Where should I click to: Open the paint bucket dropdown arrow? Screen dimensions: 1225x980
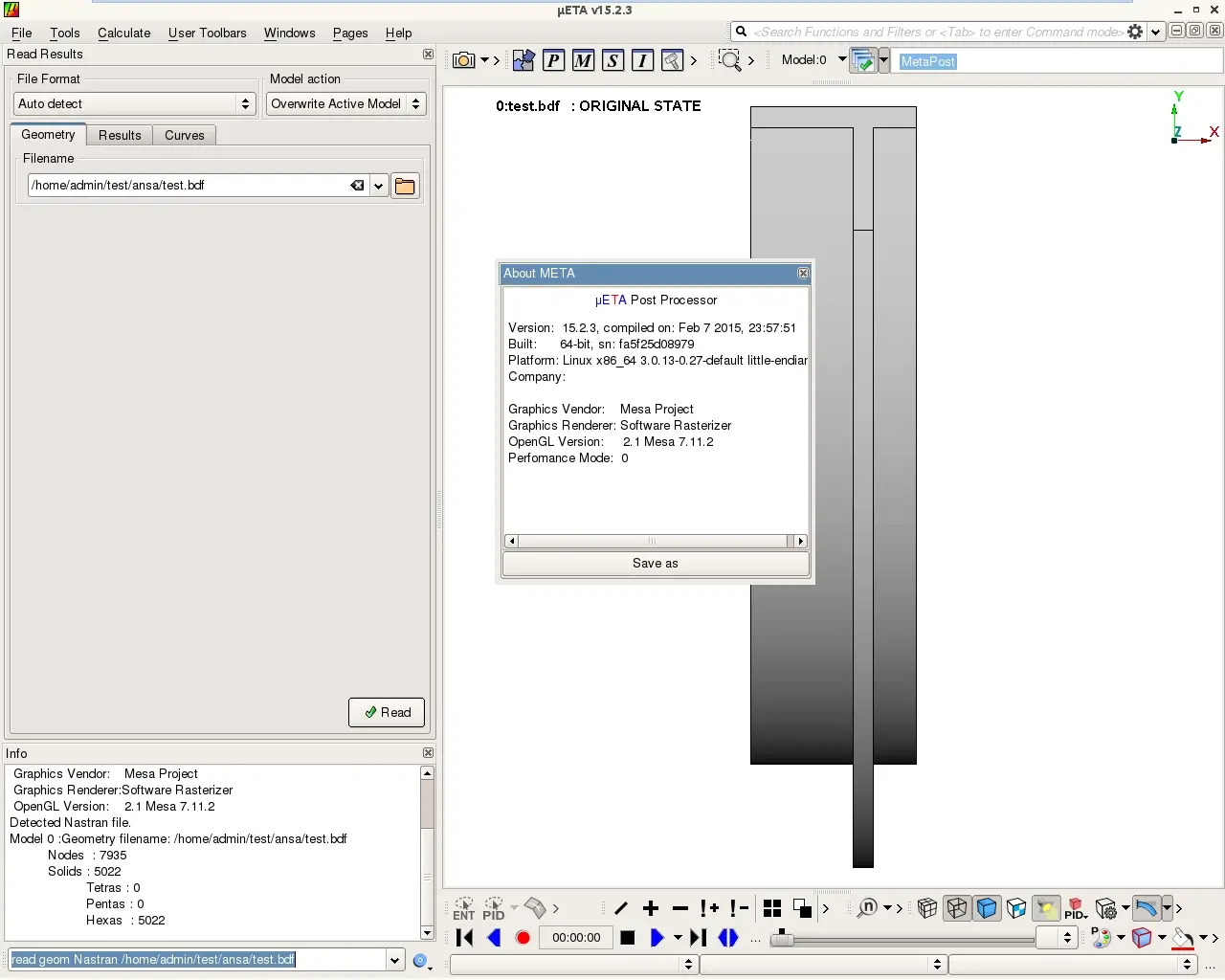1203,938
